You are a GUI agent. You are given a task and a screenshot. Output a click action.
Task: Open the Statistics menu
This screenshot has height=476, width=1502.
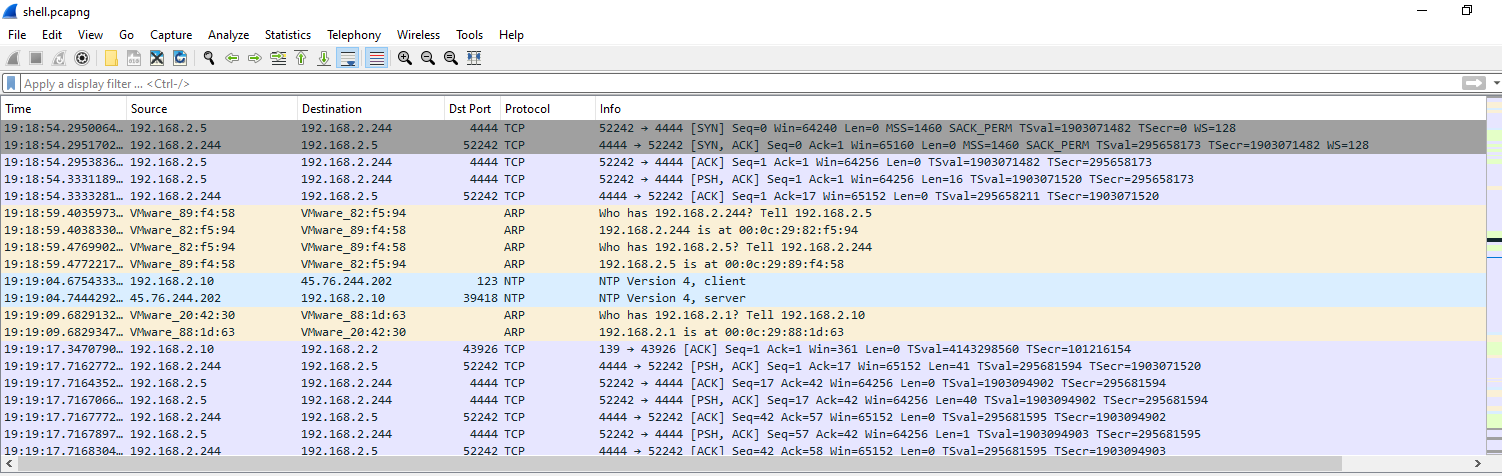point(287,35)
